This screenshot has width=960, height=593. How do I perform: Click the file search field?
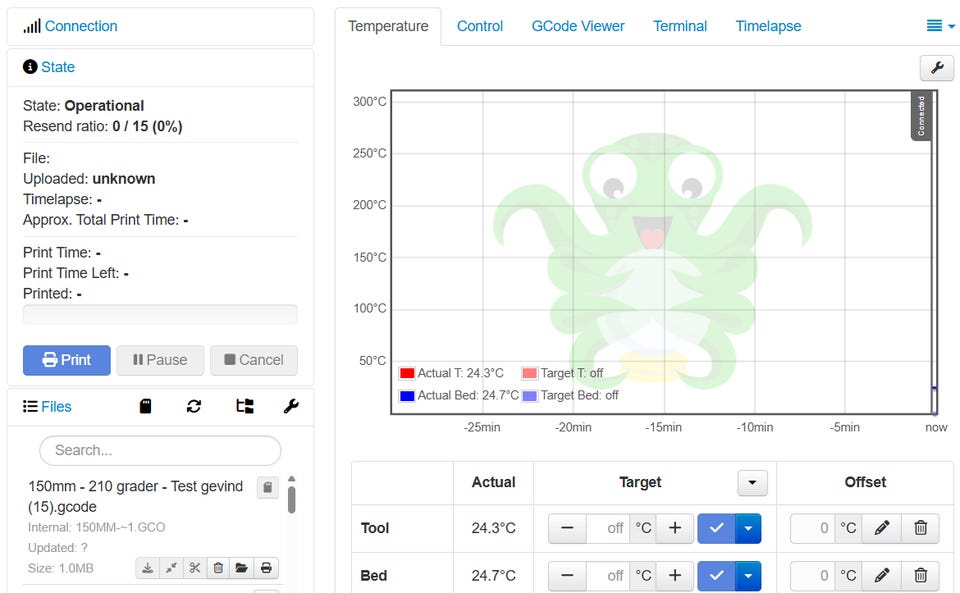(x=160, y=450)
